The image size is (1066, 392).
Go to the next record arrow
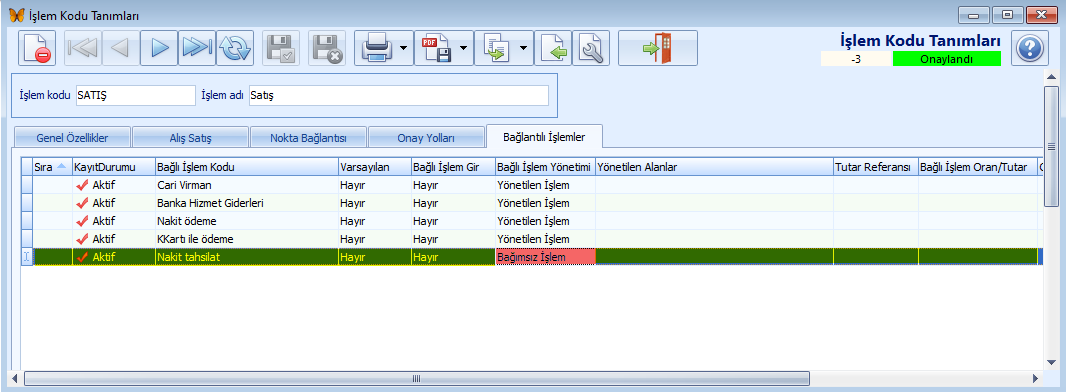pyautogui.click(x=159, y=48)
